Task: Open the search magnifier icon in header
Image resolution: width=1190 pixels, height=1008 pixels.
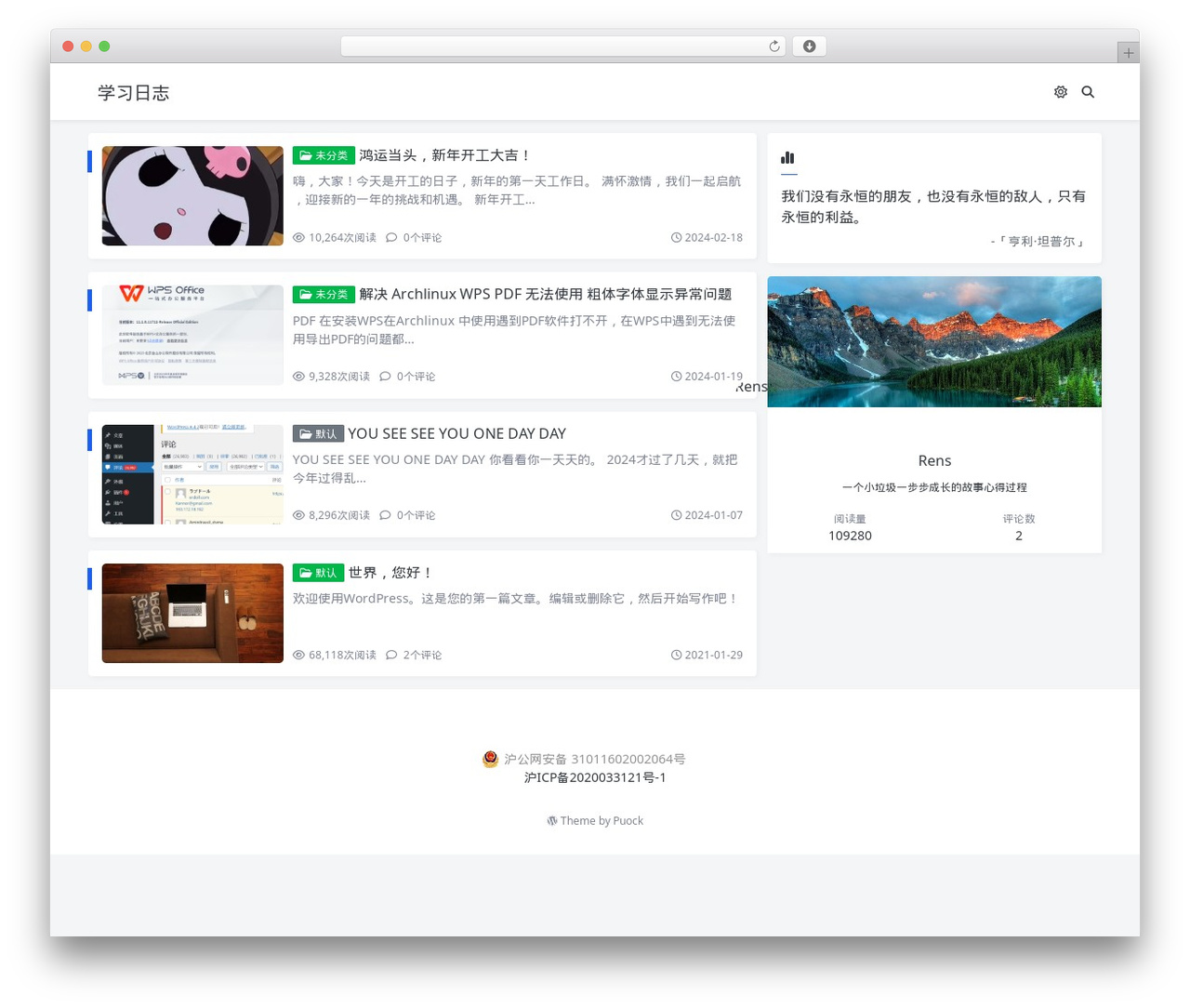Action: 1088,92
